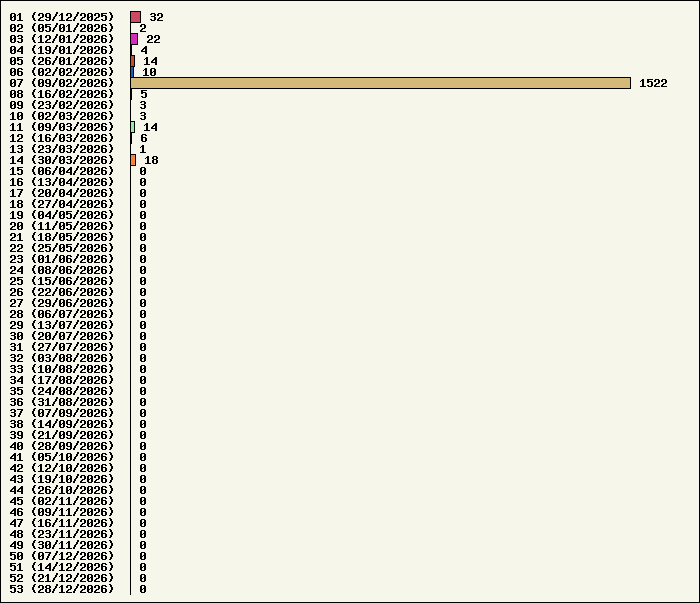Click the 1522 value label
Screen dimensions: 700x603
pyautogui.click(x=653, y=83)
